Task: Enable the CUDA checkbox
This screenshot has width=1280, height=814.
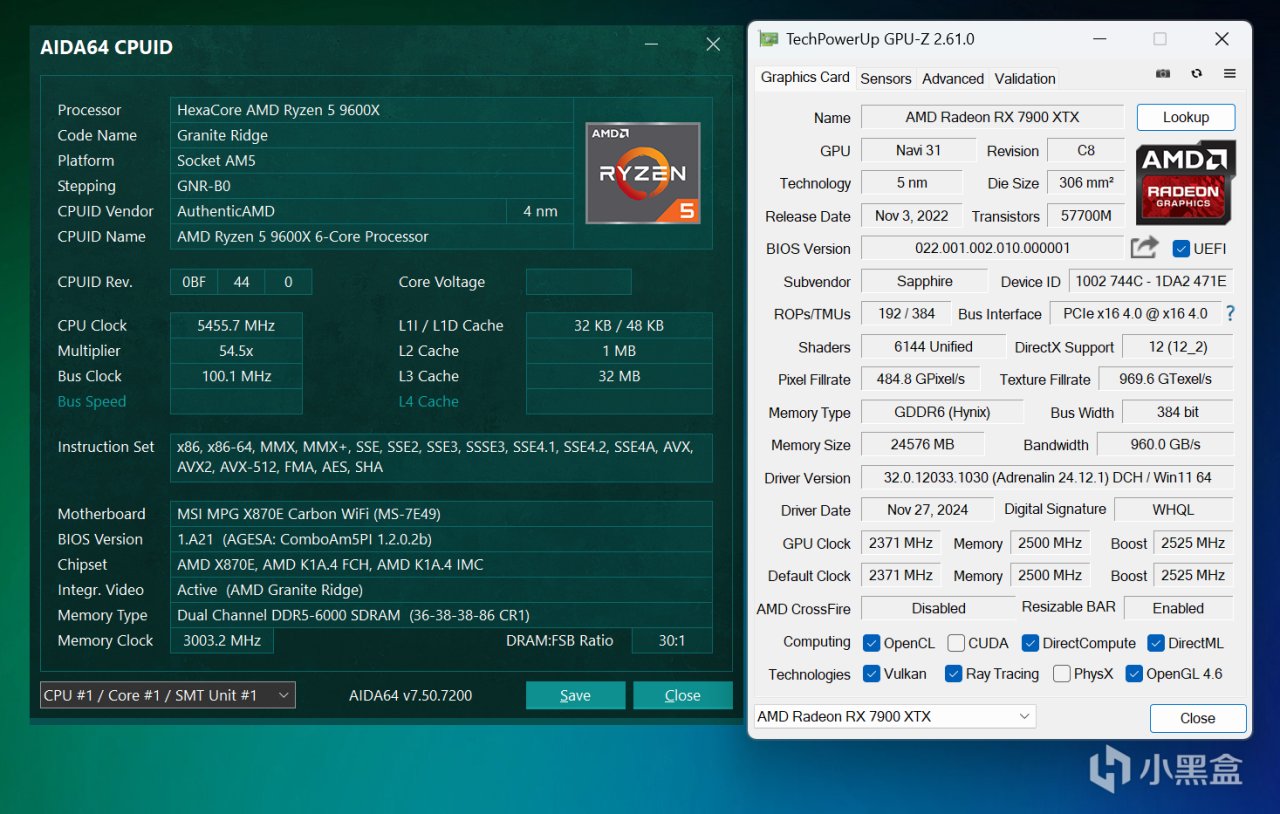Action: (956, 643)
